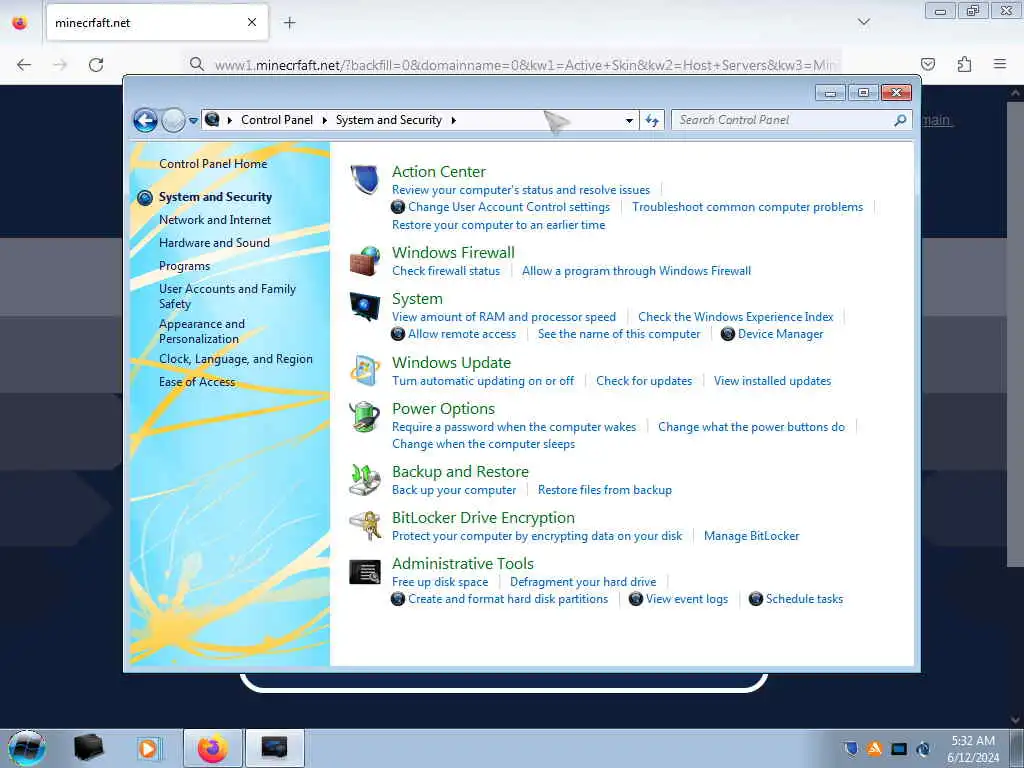
Task: Click the black box taskbar icon
Action: click(88, 748)
